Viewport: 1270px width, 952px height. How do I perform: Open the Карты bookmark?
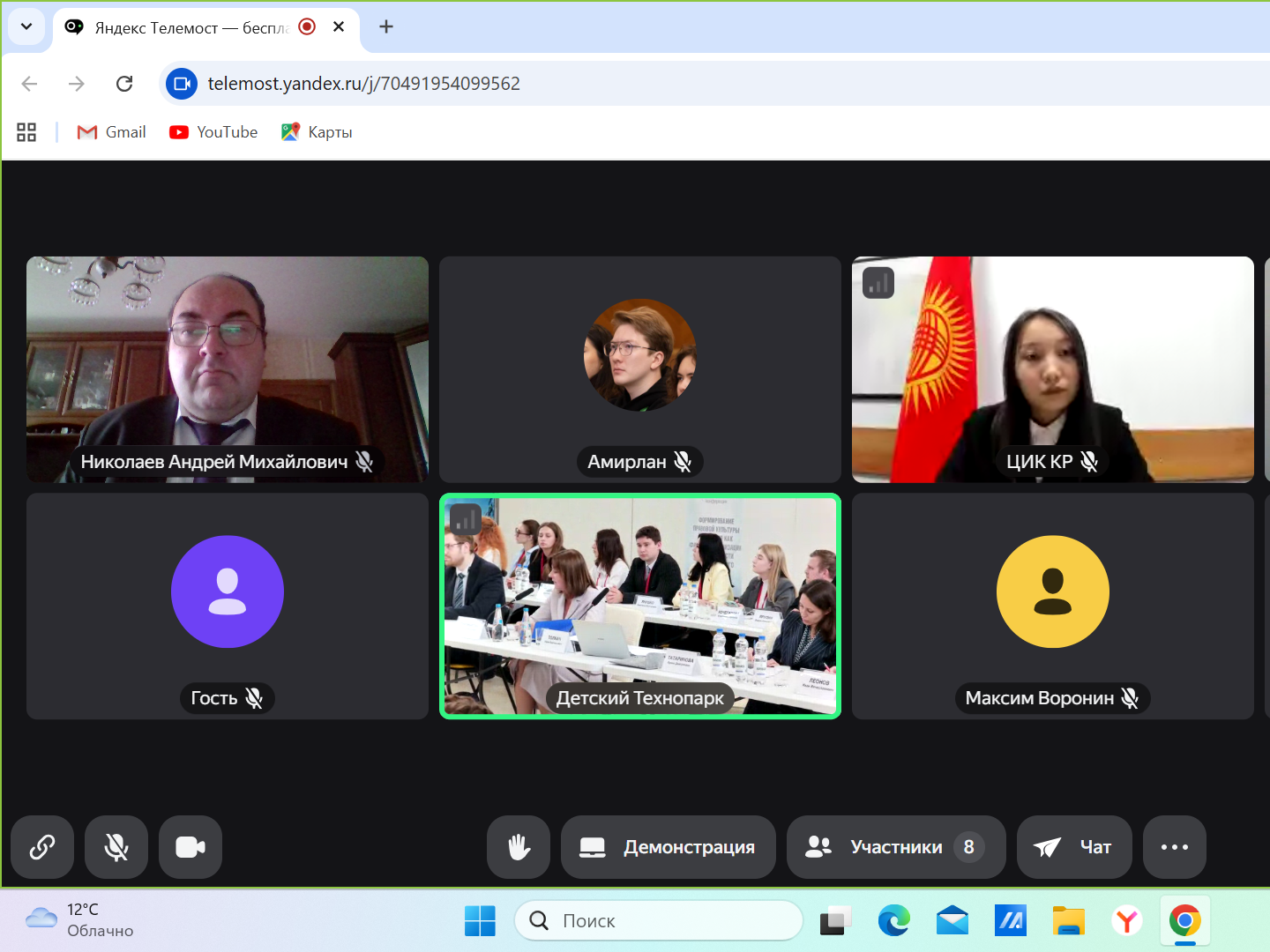pyautogui.click(x=317, y=132)
